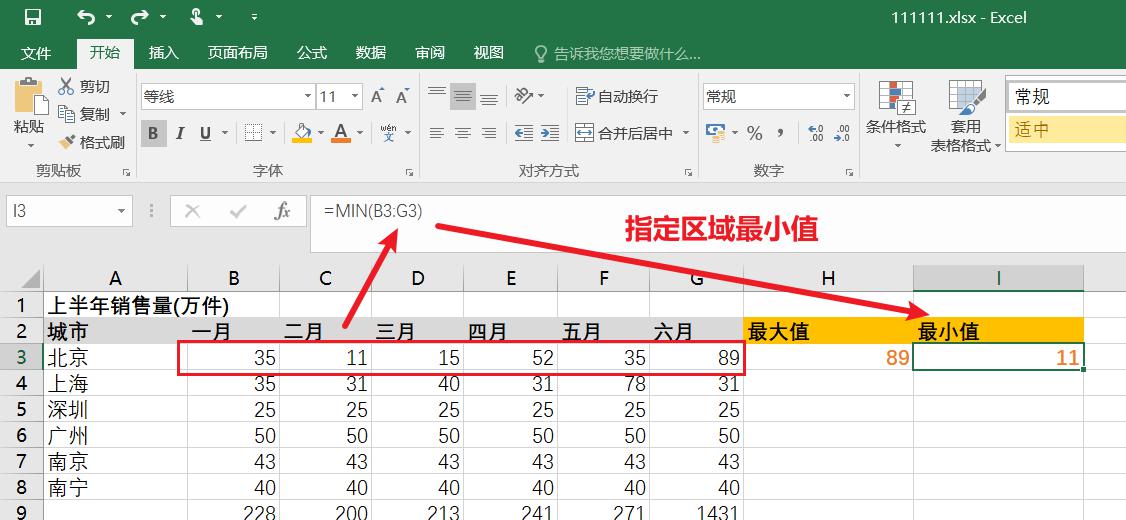The width and height of the screenshot is (1126, 520).
Task: Decrease indent of cell content
Action: click(x=524, y=133)
